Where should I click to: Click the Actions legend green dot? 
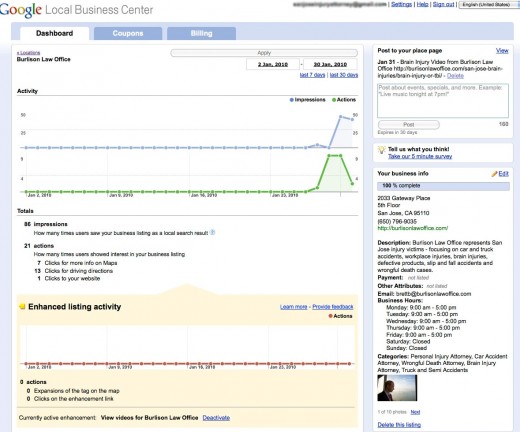pos(334,100)
